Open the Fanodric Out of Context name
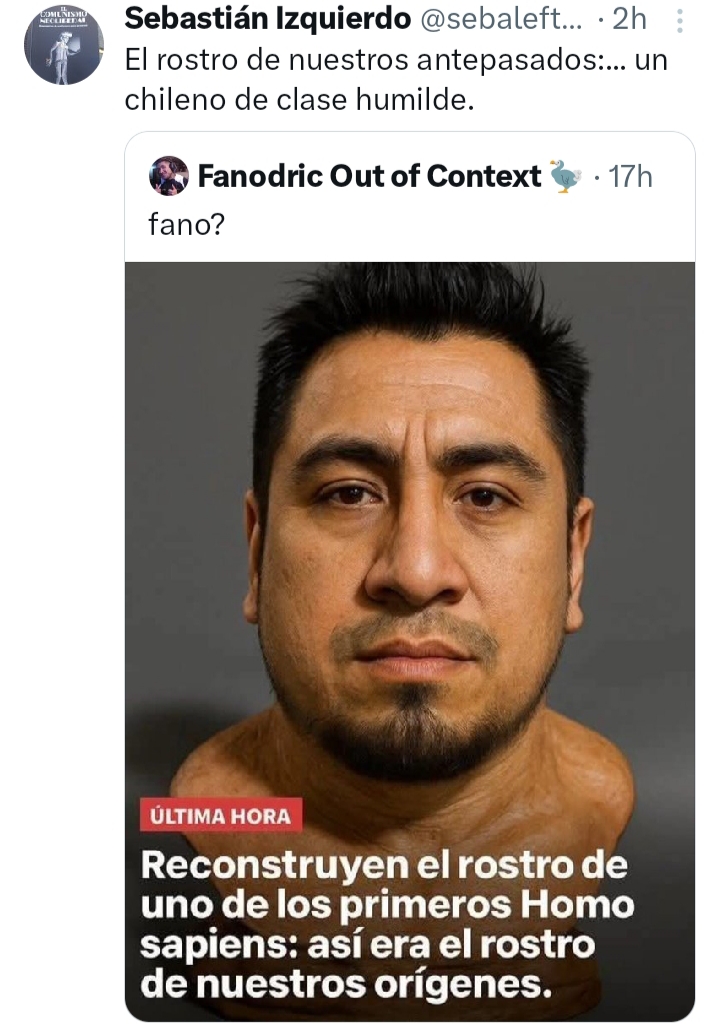Screen dimensions: 720x1029 pyautogui.click(x=370, y=176)
